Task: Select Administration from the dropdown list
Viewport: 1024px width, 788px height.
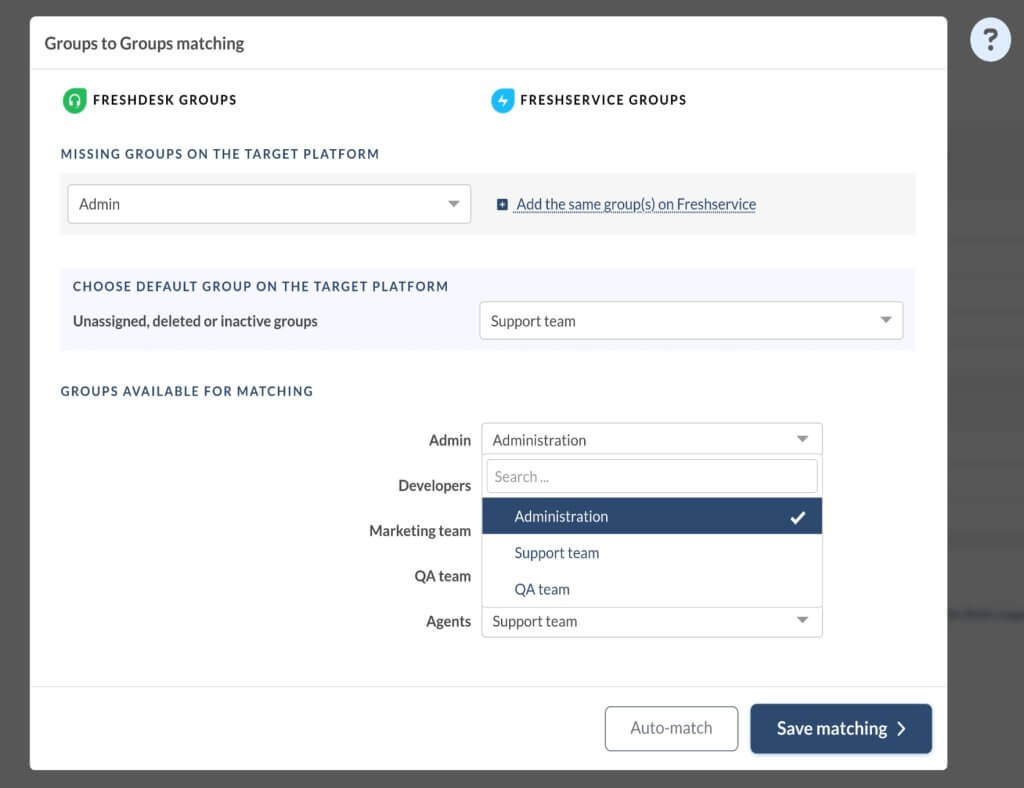Action: click(x=561, y=517)
